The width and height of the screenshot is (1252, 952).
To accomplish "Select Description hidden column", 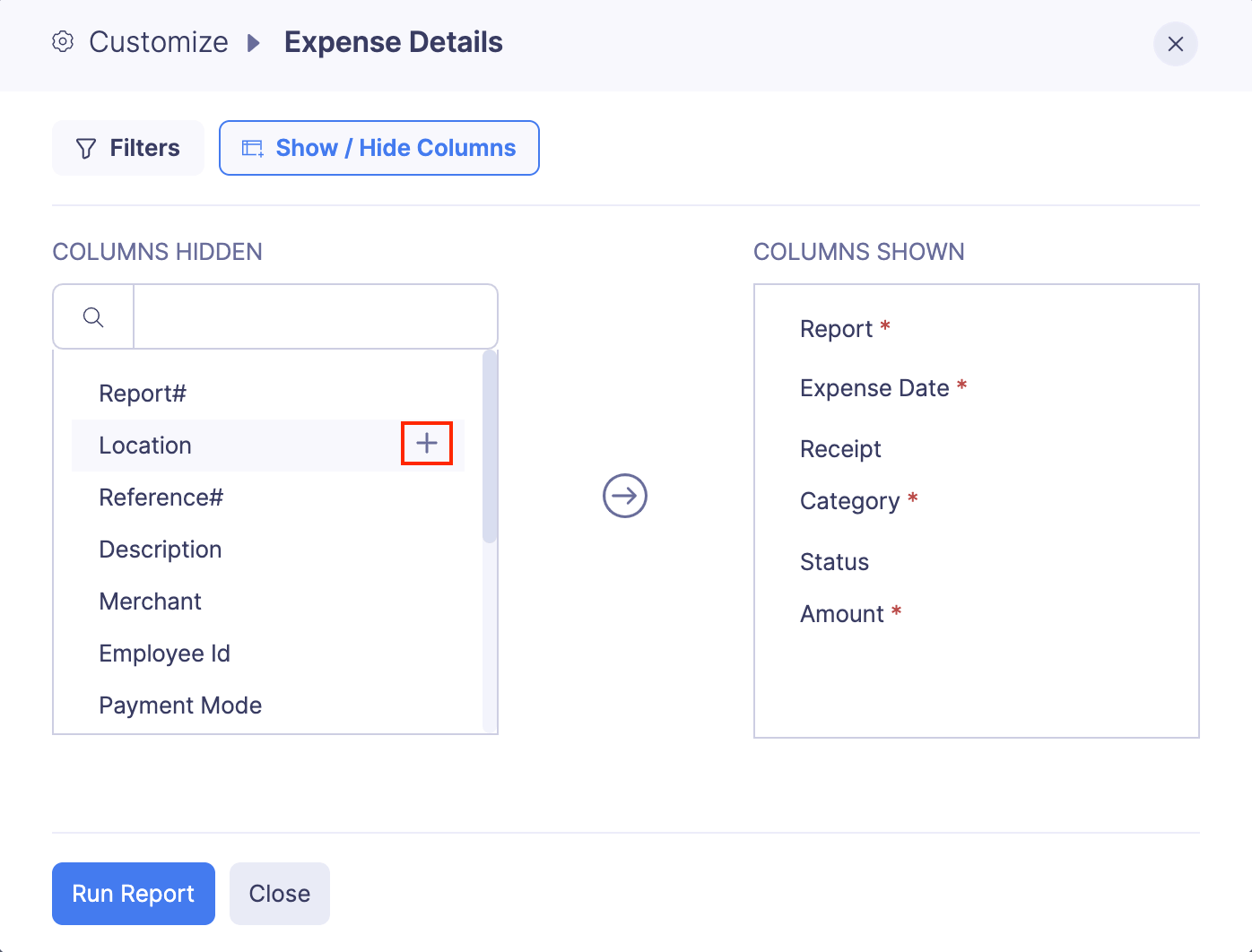I will [161, 550].
